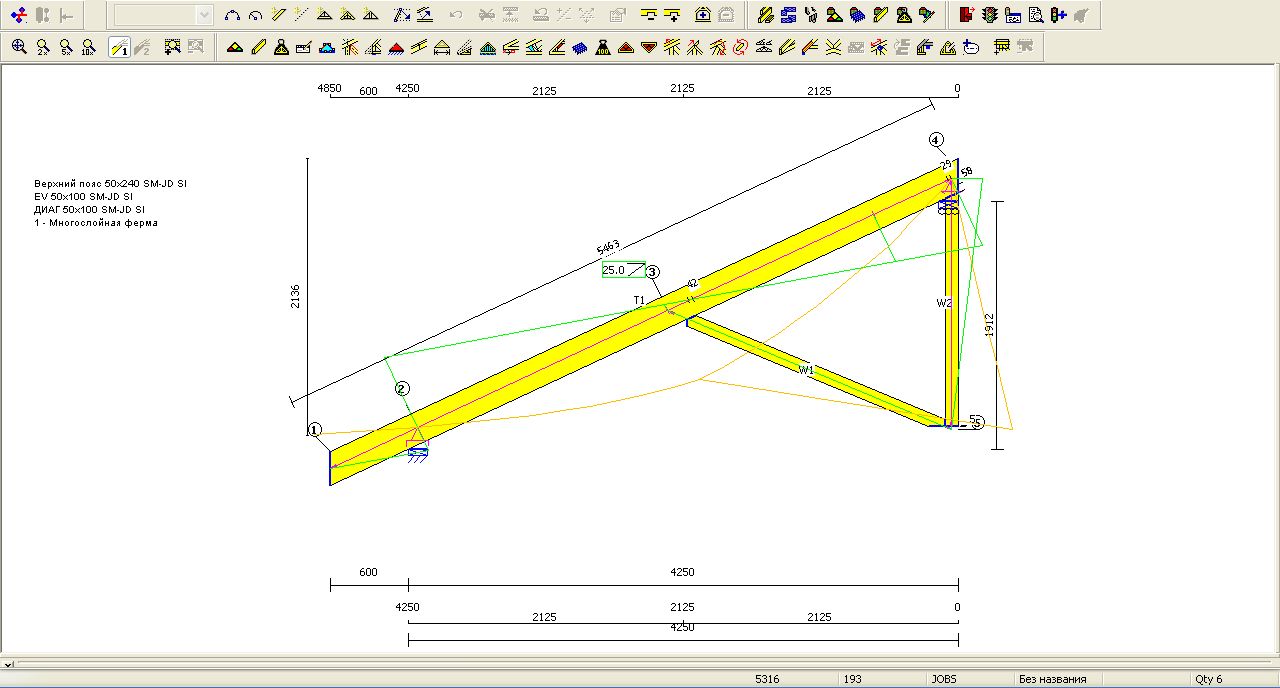Click the greyed undo arrow icon
The image size is (1280, 688).
456,15
